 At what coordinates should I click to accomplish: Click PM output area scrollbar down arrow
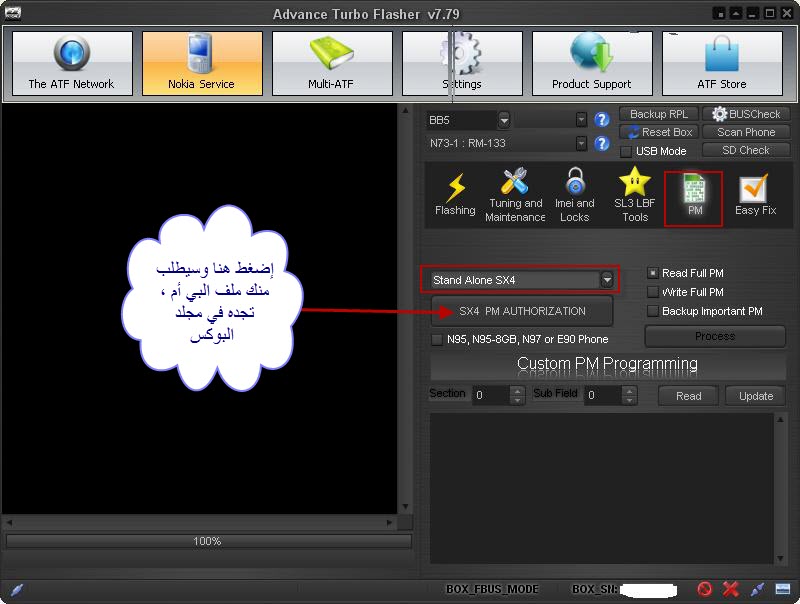tap(780, 558)
